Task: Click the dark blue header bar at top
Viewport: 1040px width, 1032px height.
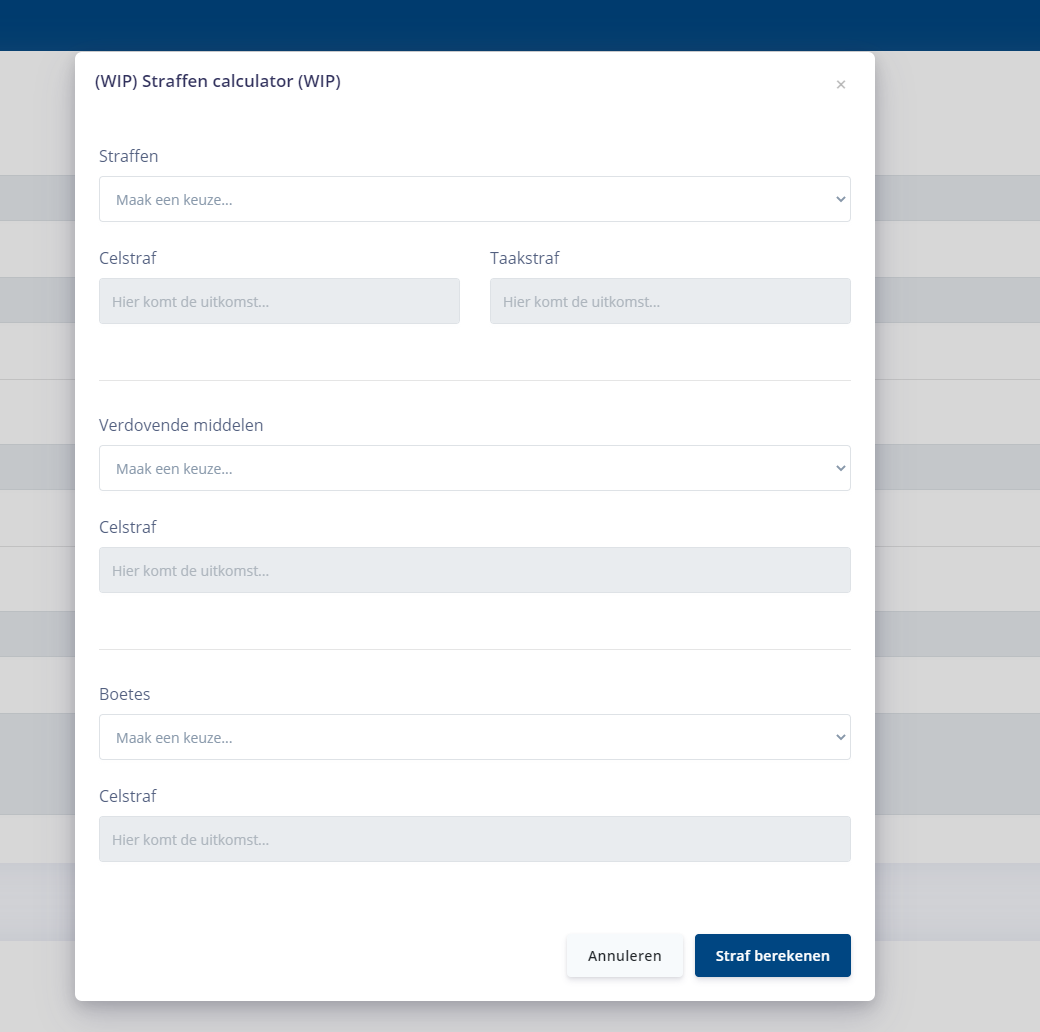Action: pyautogui.click(x=520, y=25)
